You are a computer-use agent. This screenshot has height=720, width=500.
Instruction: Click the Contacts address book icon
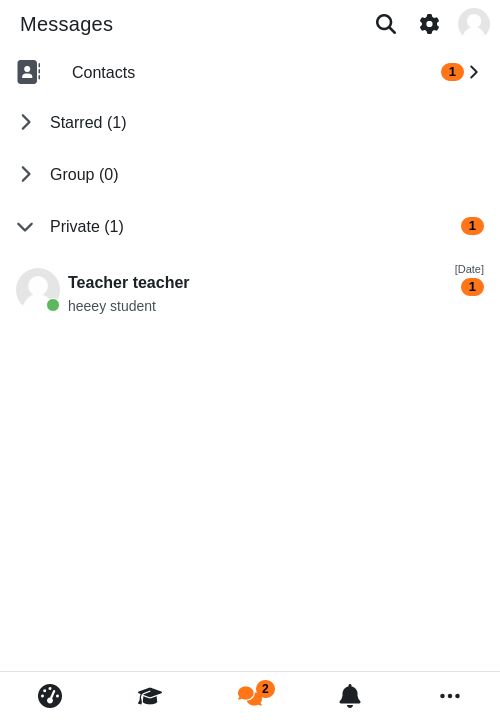coord(29,72)
